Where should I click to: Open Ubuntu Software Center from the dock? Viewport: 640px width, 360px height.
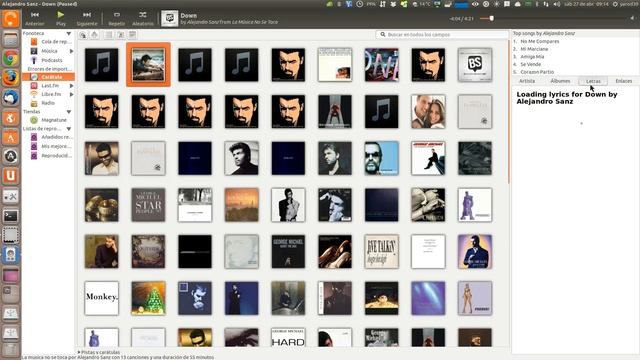(11, 138)
